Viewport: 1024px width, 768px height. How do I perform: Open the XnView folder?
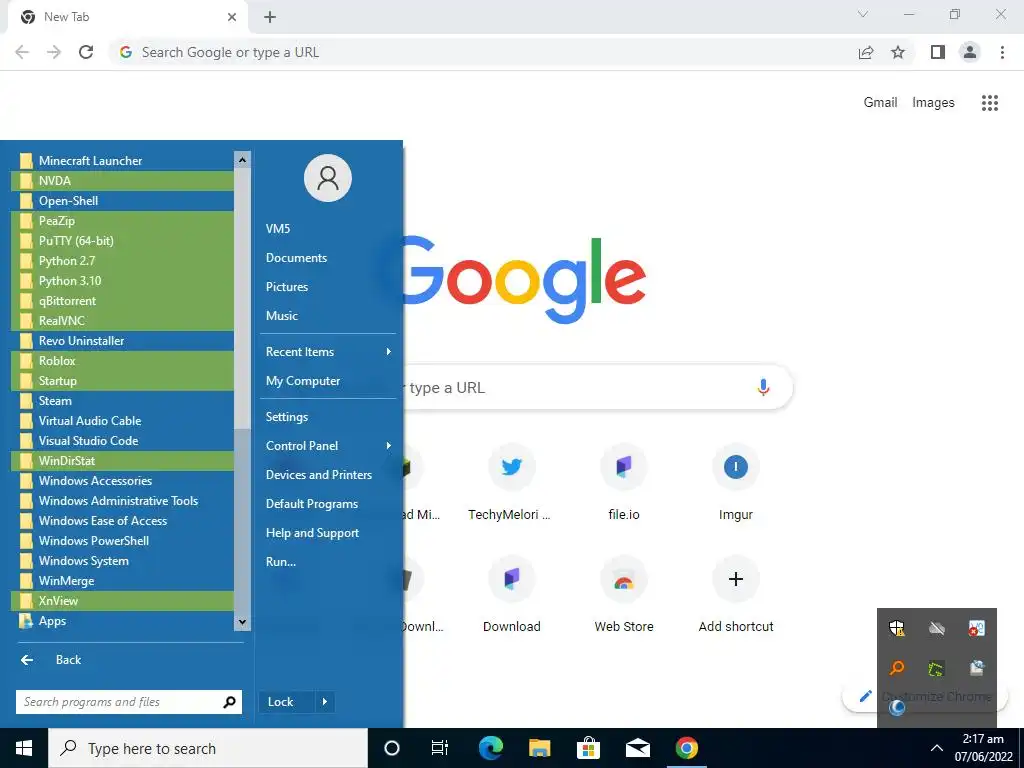pyautogui.click(x=122, y=601)
